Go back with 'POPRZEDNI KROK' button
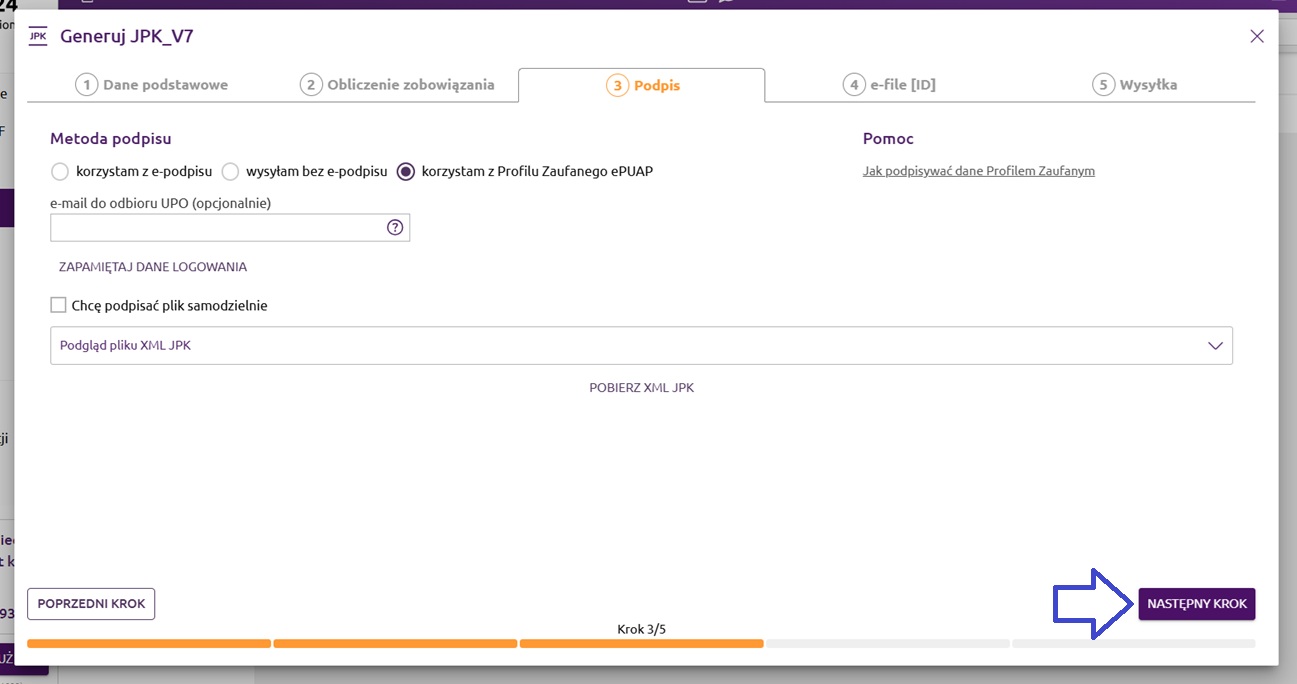The image size is (1297, 684). point(91,604)
